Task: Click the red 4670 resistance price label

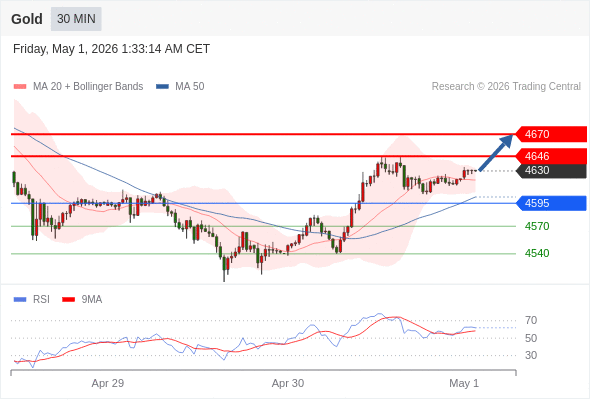Action: [x=550, y=134]
